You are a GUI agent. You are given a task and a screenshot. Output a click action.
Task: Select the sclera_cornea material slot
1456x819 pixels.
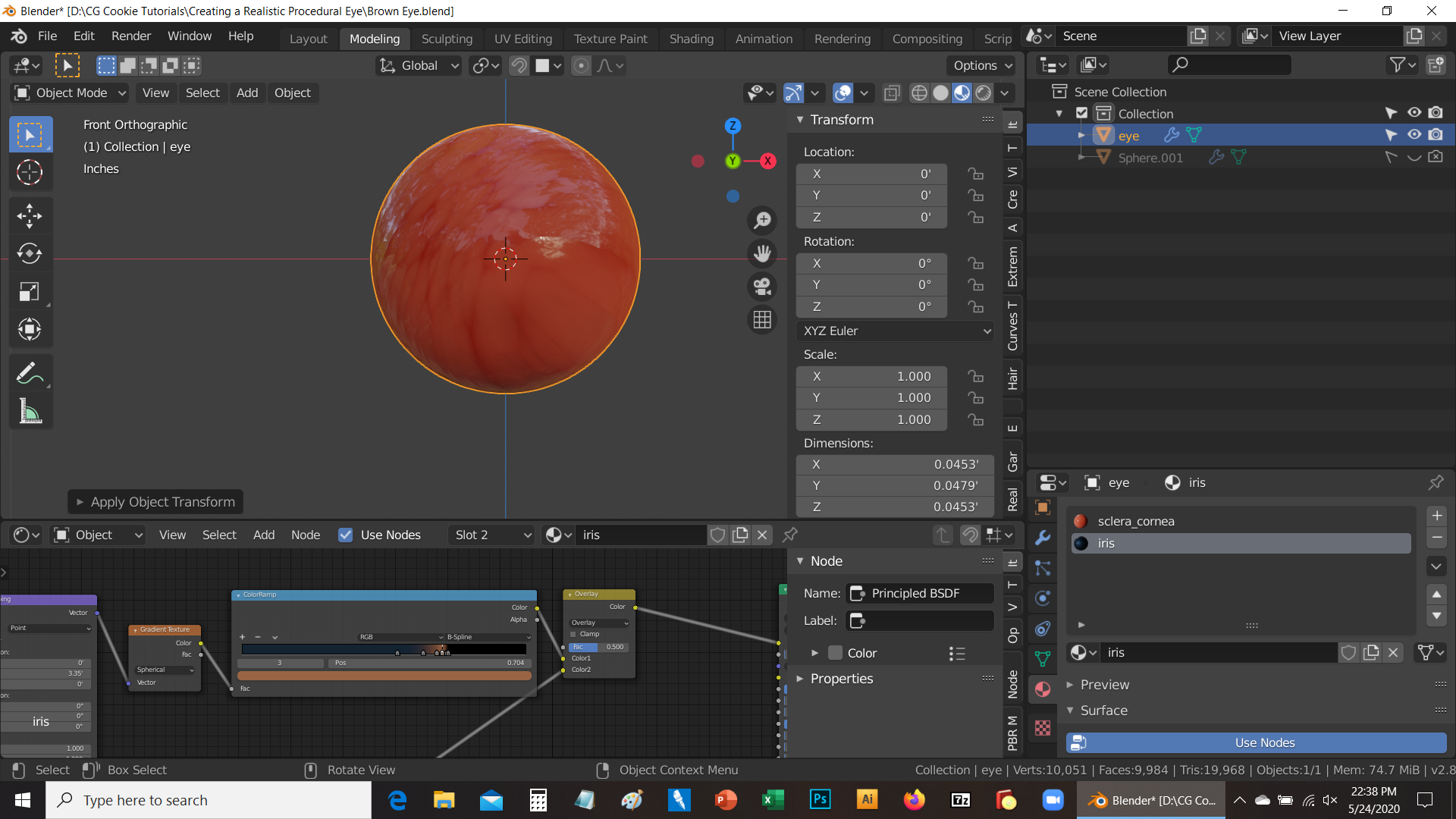pyautogui.click(x=1135, y=522)
